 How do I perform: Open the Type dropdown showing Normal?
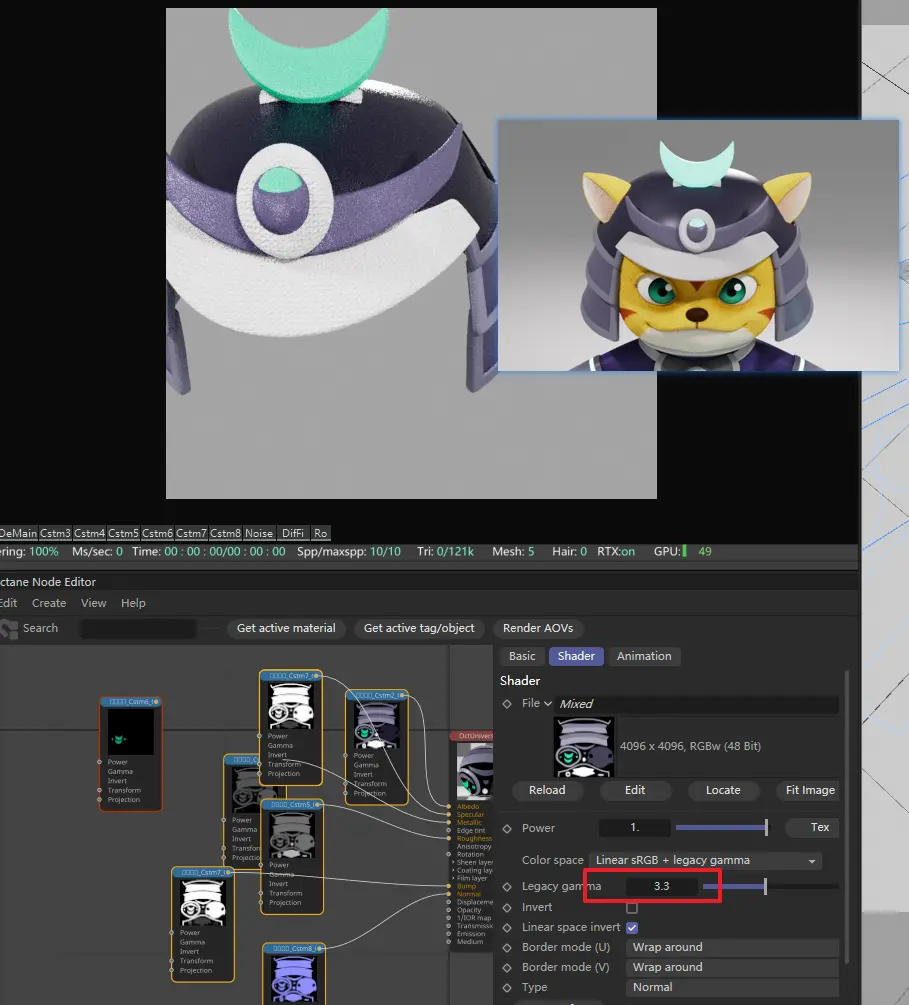[x=732, y=987]
